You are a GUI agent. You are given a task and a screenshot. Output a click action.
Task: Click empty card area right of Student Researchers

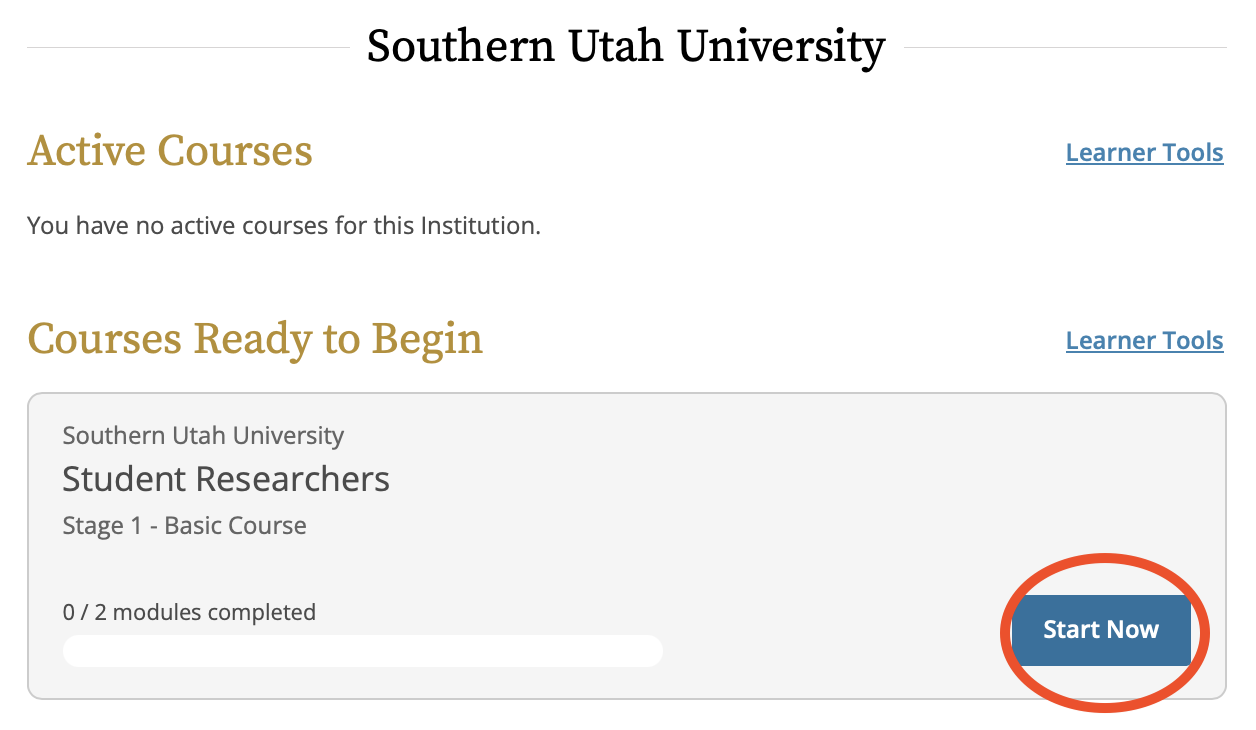800,480
